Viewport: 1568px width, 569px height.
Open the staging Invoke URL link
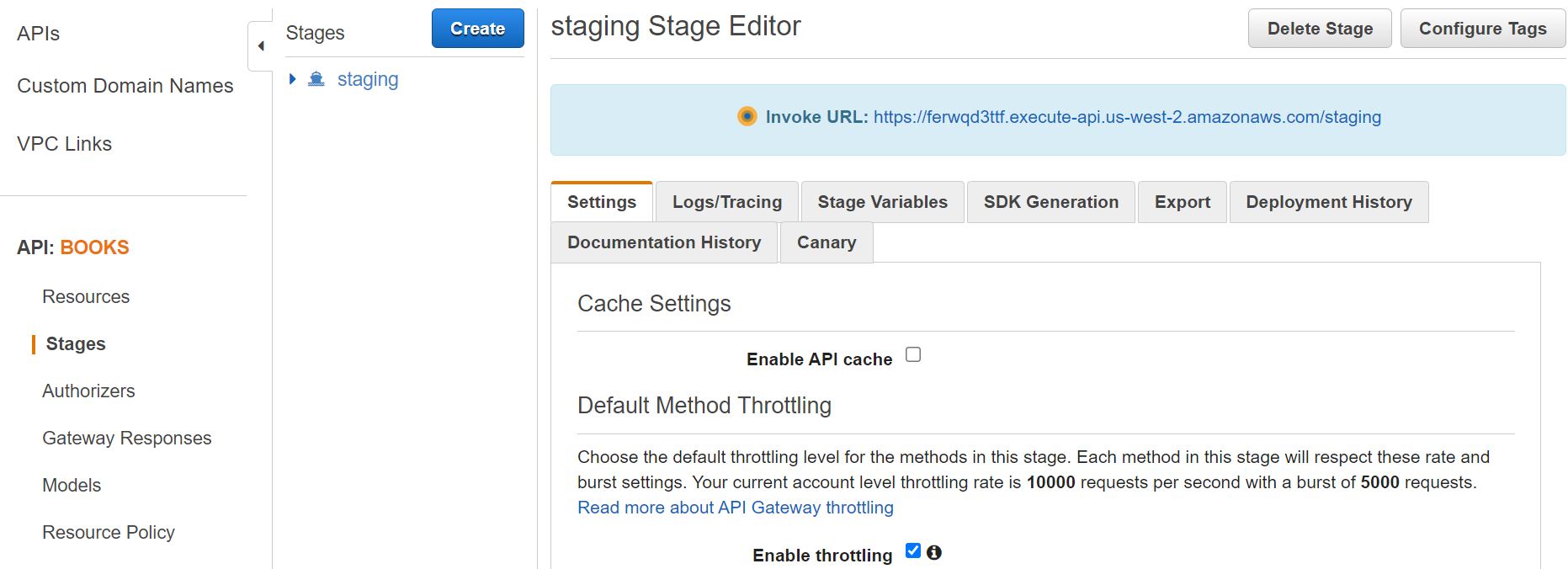click(1127, 117)
